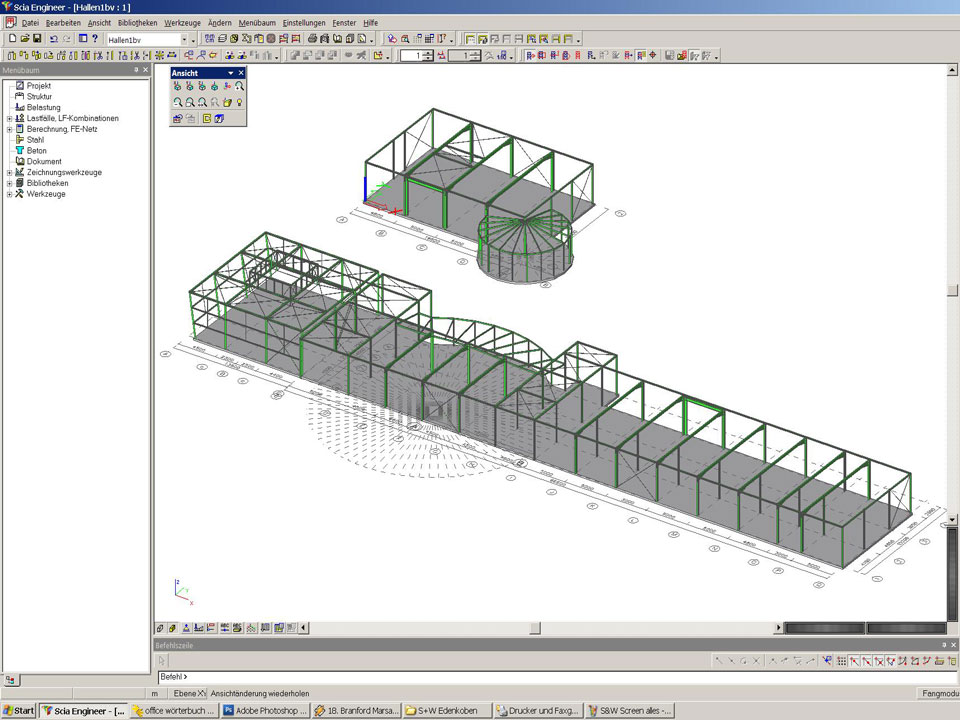960x720 pixels.
Task: Click the magnifier icon in Ansicht palette top row
Action: pyautogui.click(x=240, y=87)
